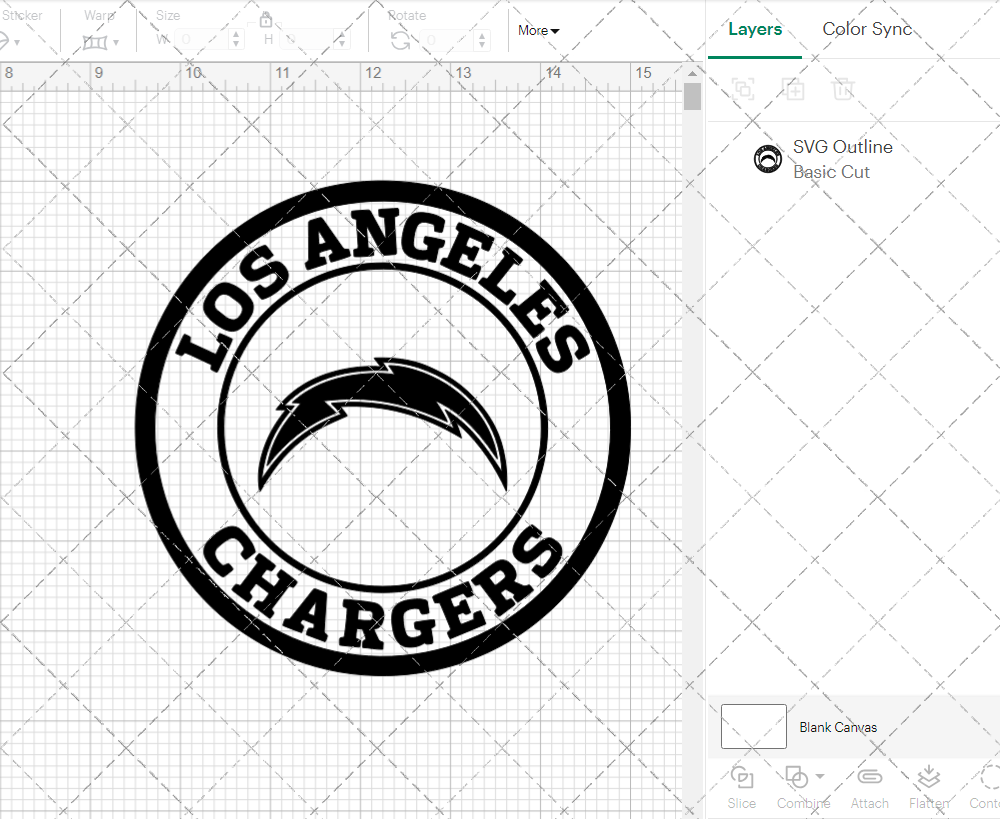Select the Los Angeles Chargers logo on canvas
The width and height of the screenshot is (1000, 819).
click(x=383, y=427)
